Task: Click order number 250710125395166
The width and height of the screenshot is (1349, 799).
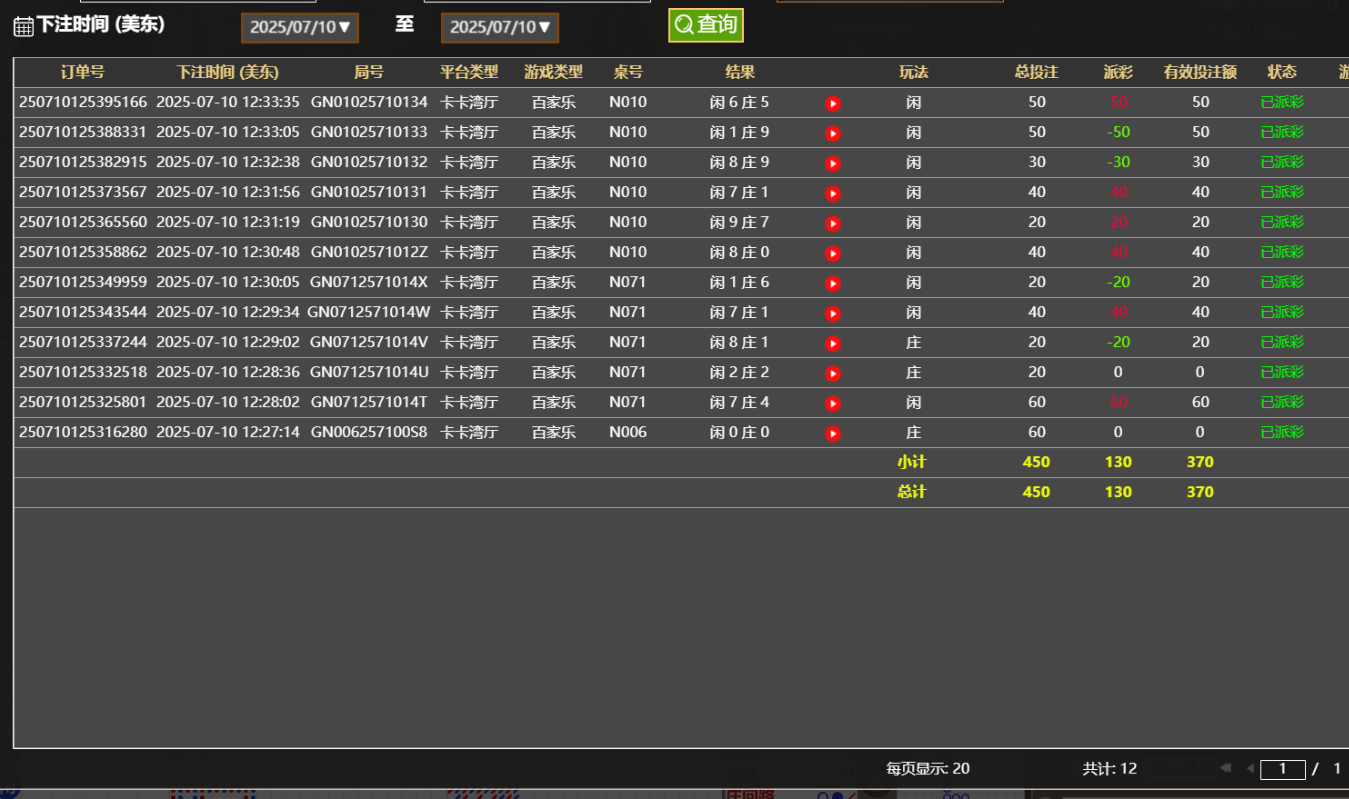Action: tap(83, 102)
